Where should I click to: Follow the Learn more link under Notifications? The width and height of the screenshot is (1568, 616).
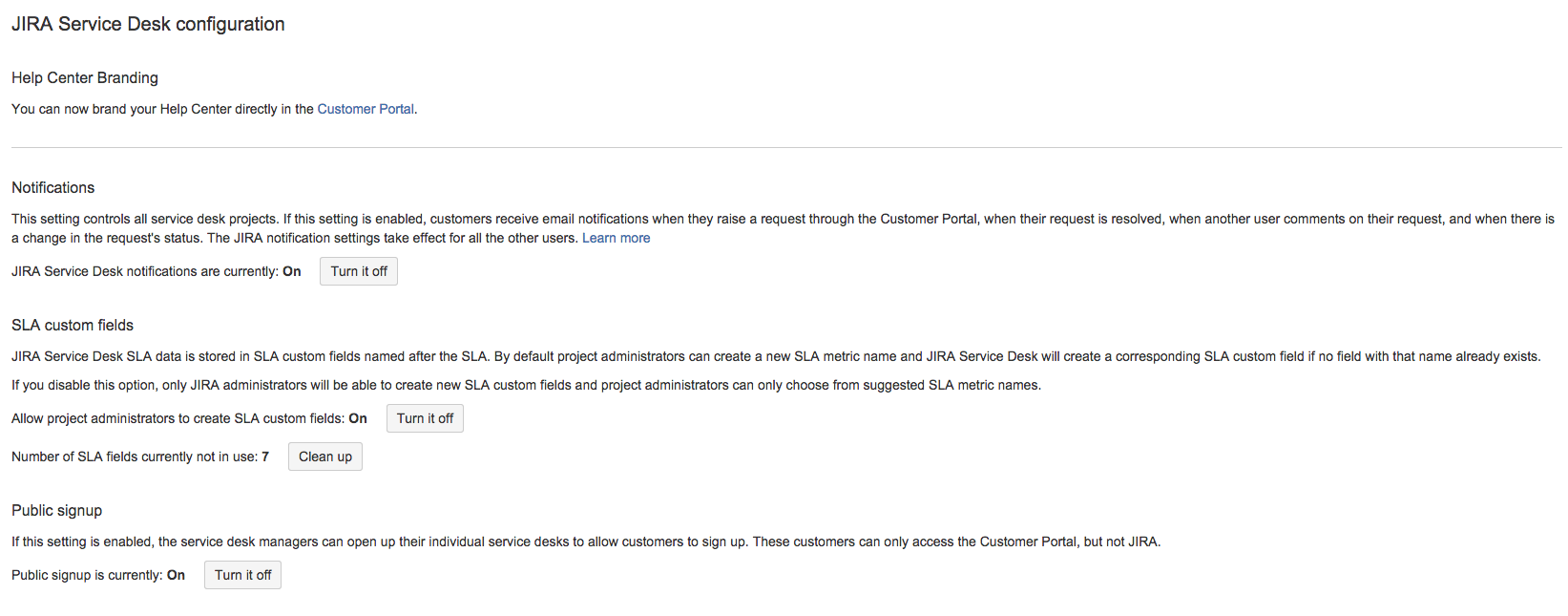(x=617, y=238)
